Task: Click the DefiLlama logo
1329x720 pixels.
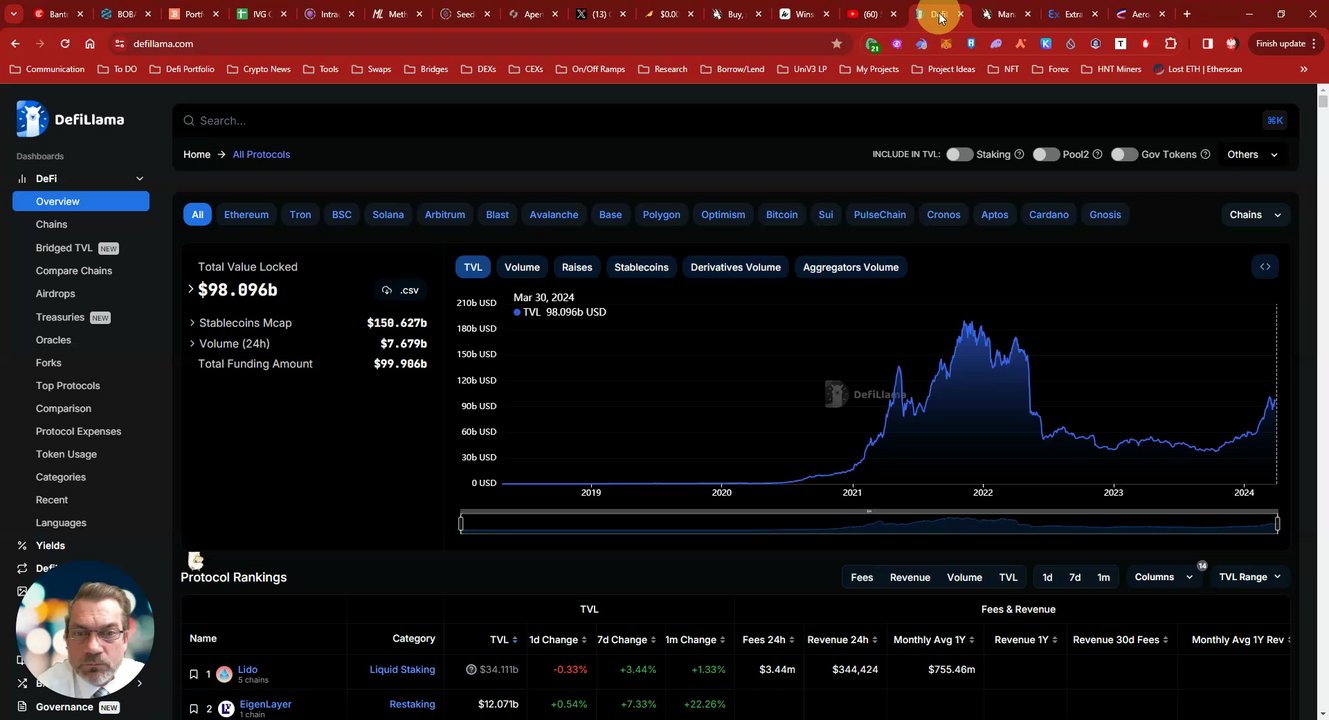Action: (x=71, y=119)
